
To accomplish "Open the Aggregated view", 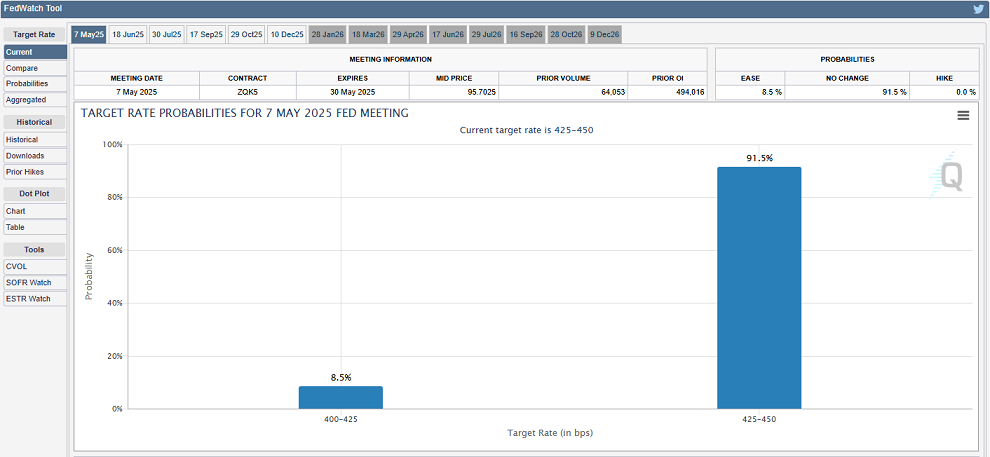I will tap(26, 100).
